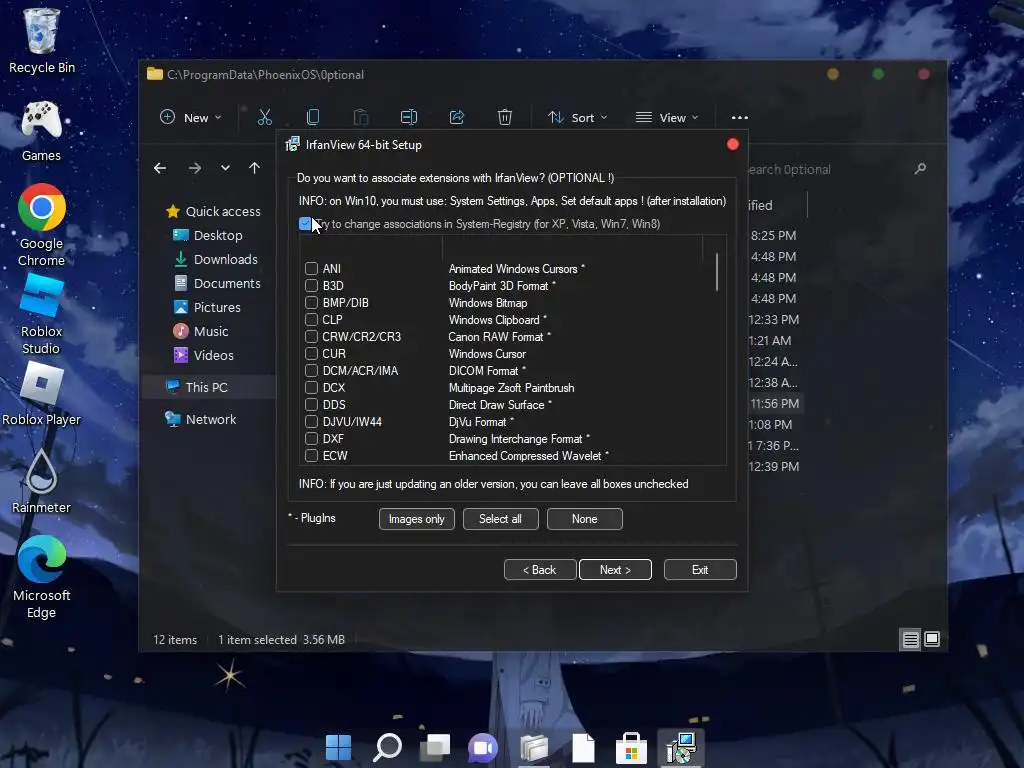Open Roblox Studio desktop icon

click(x=41, y=315)
